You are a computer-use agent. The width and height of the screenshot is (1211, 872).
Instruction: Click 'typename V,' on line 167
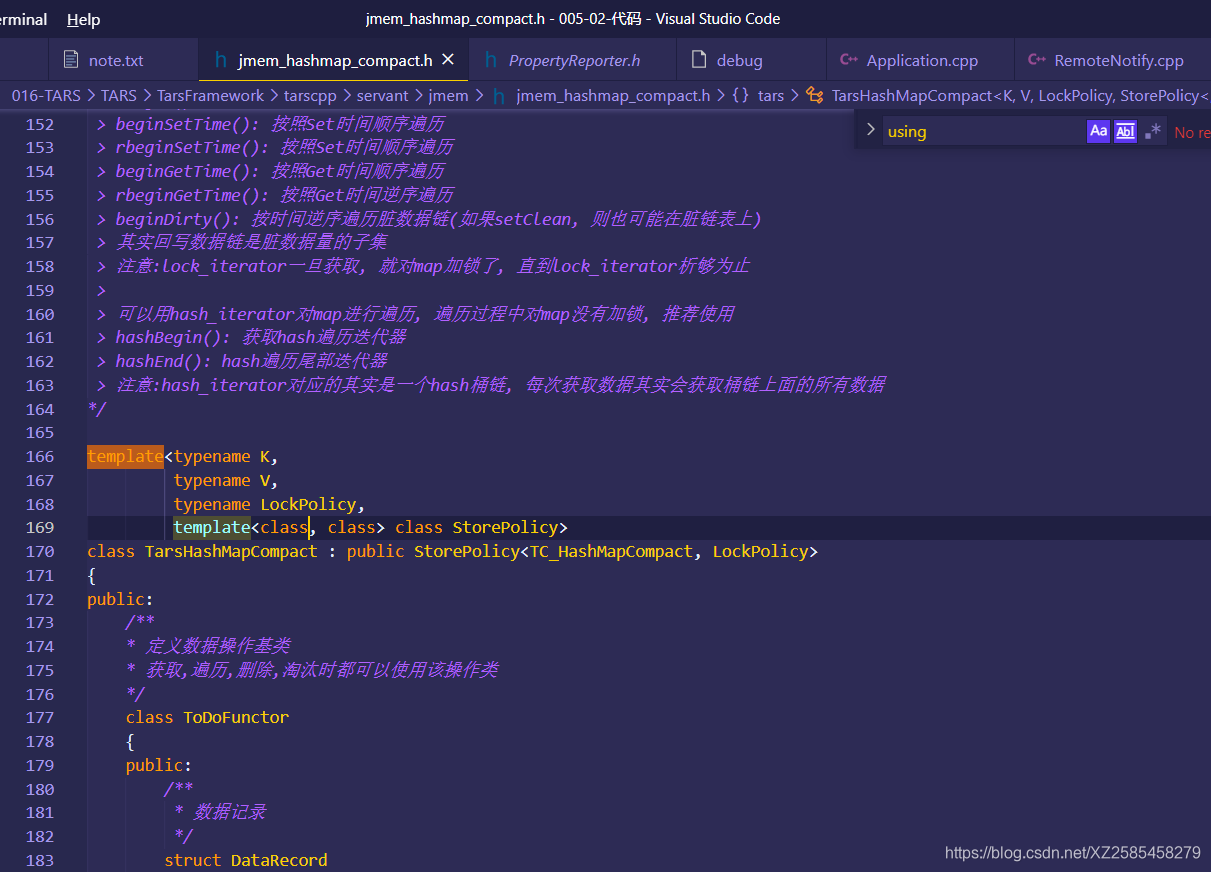pyautogui.click(x=226, y=480)
